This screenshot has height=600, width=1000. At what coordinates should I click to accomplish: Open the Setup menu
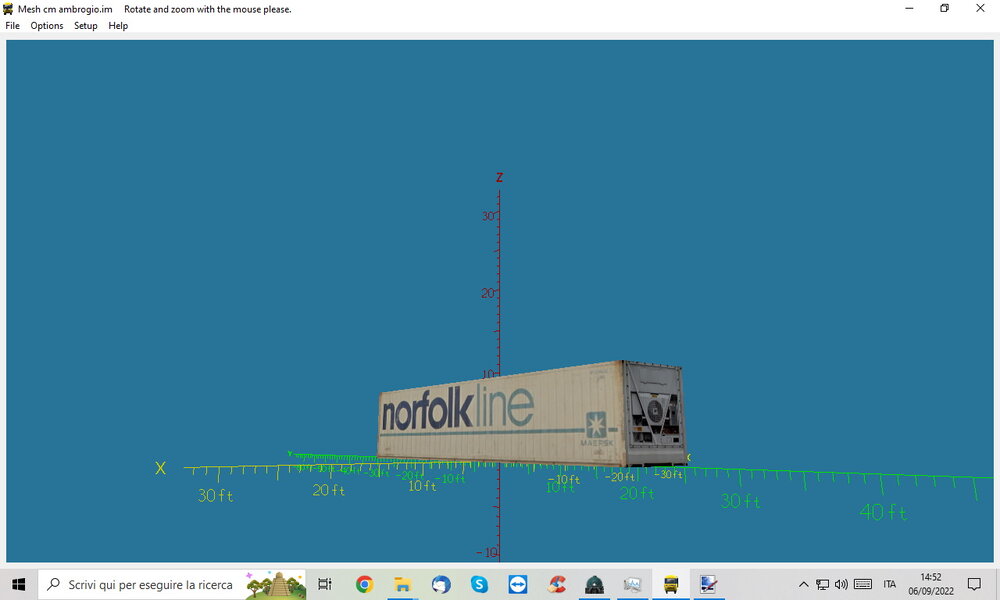pyautogui.click(x=85, y=26)
